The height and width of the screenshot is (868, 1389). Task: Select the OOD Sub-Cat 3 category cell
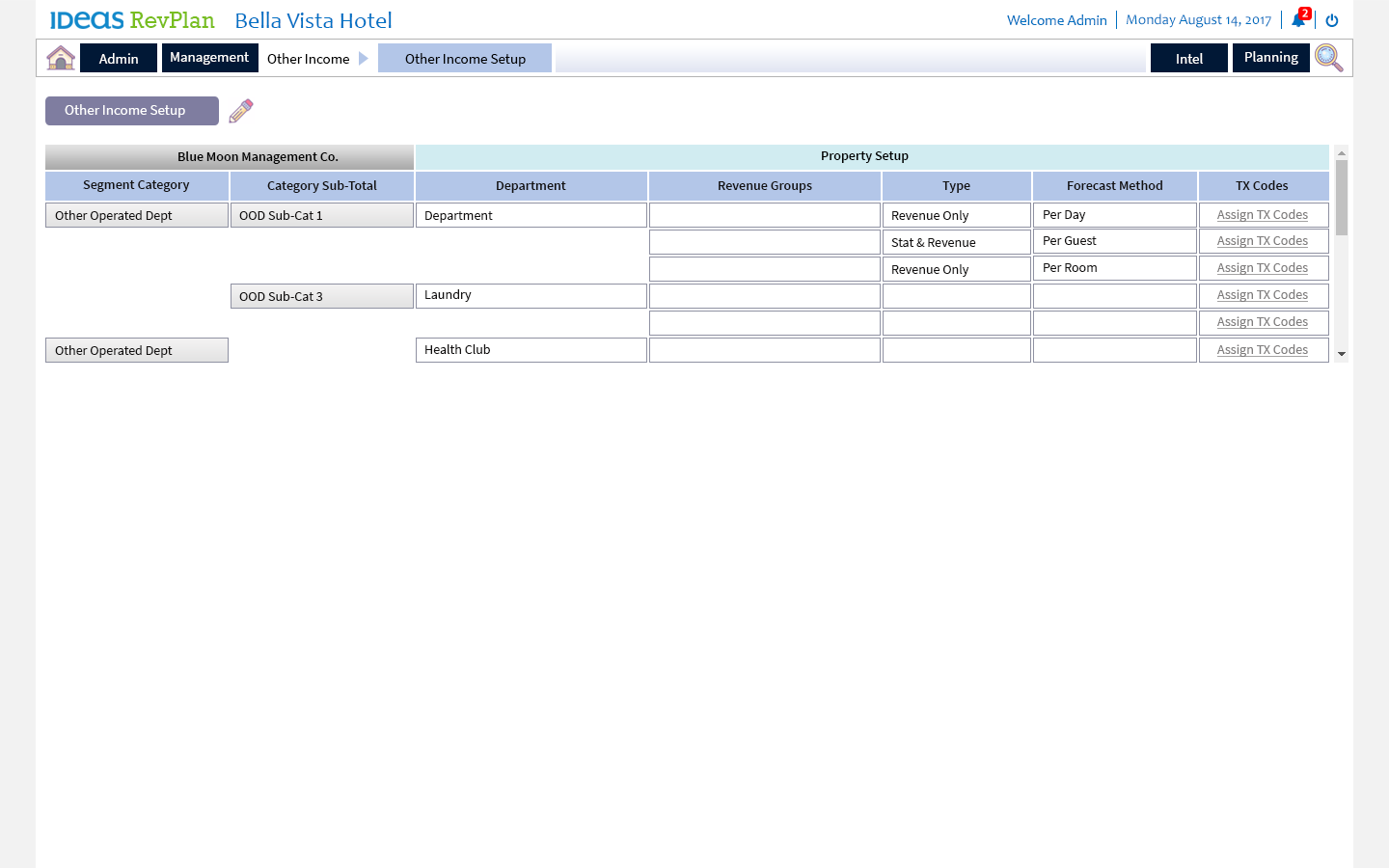click(x=321, y=296)
